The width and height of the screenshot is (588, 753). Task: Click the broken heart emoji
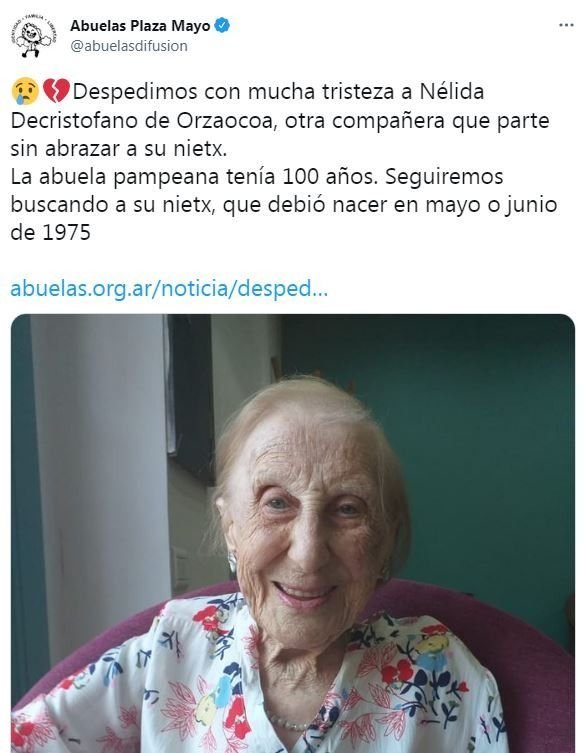(56, 91)
